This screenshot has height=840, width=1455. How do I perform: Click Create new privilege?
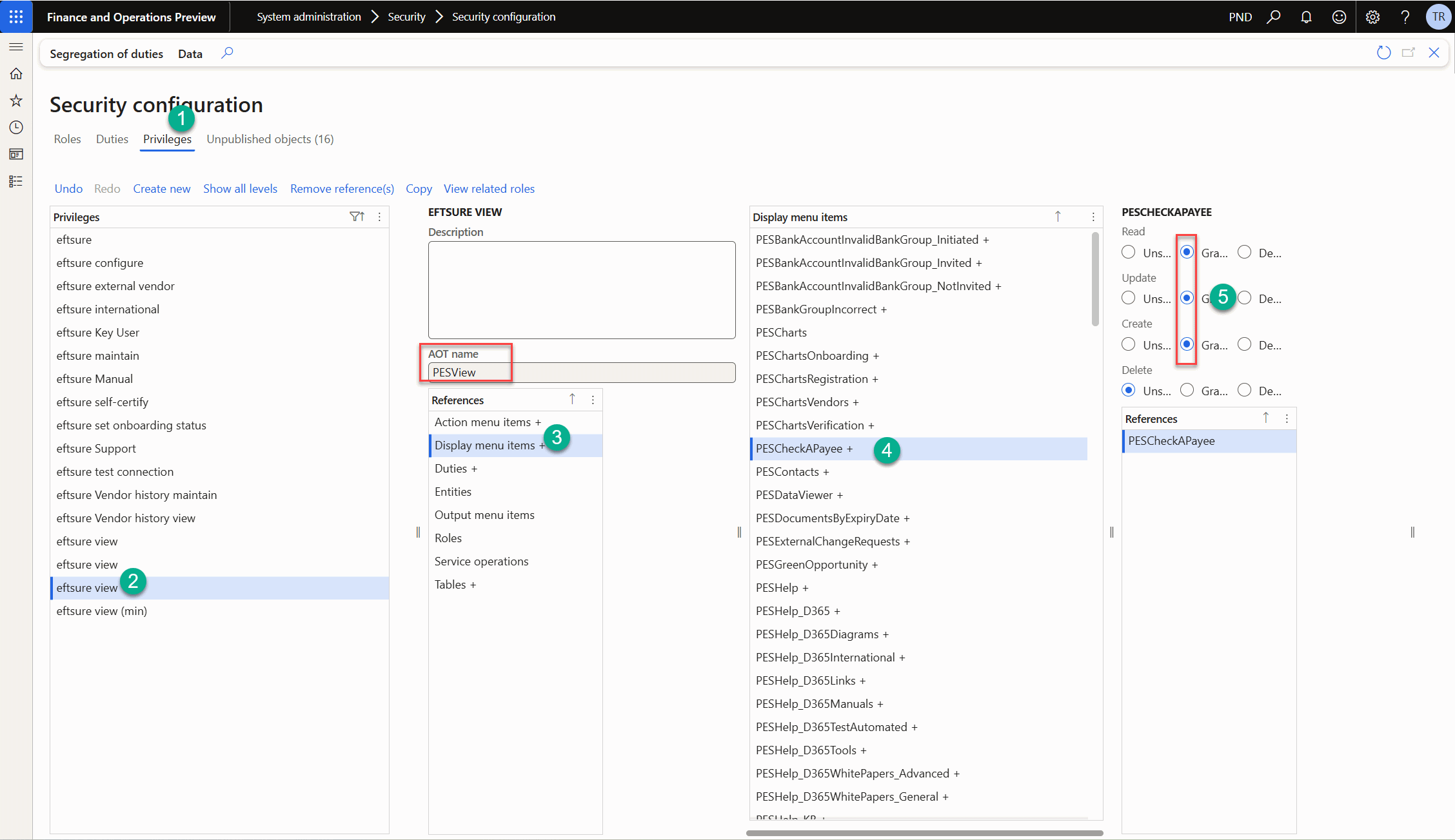[162, 189]
